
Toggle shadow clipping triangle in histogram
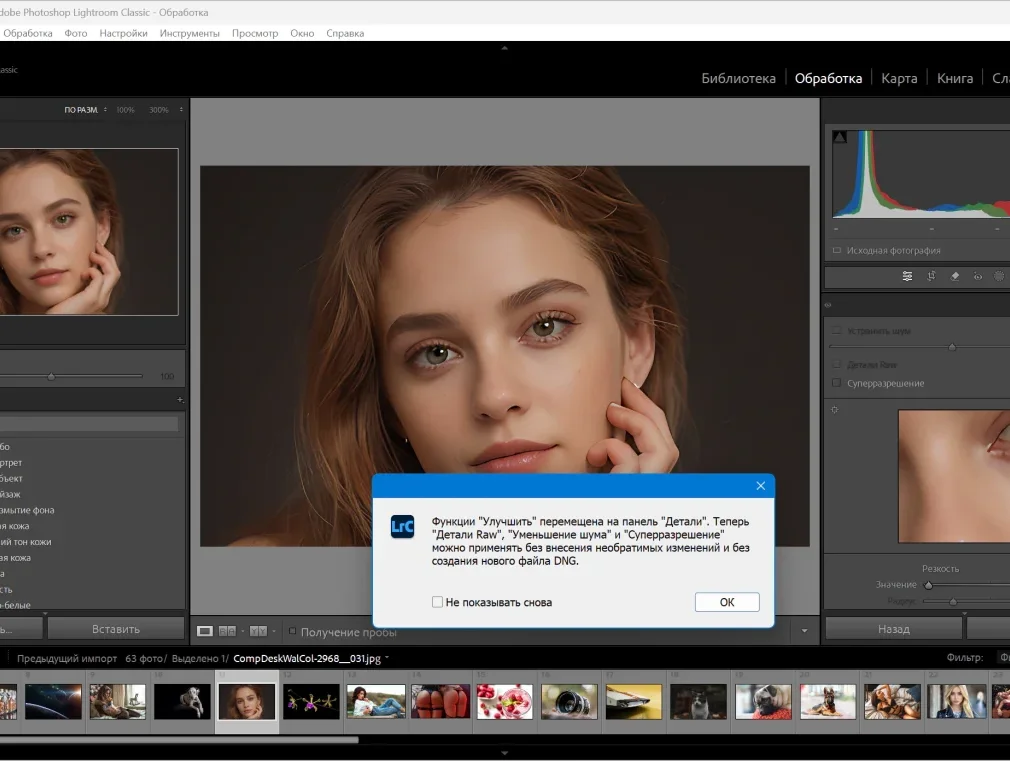[839, 137]
